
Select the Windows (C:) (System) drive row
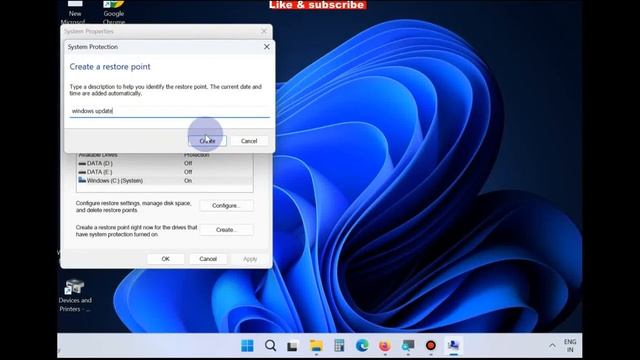pos(164,180)
